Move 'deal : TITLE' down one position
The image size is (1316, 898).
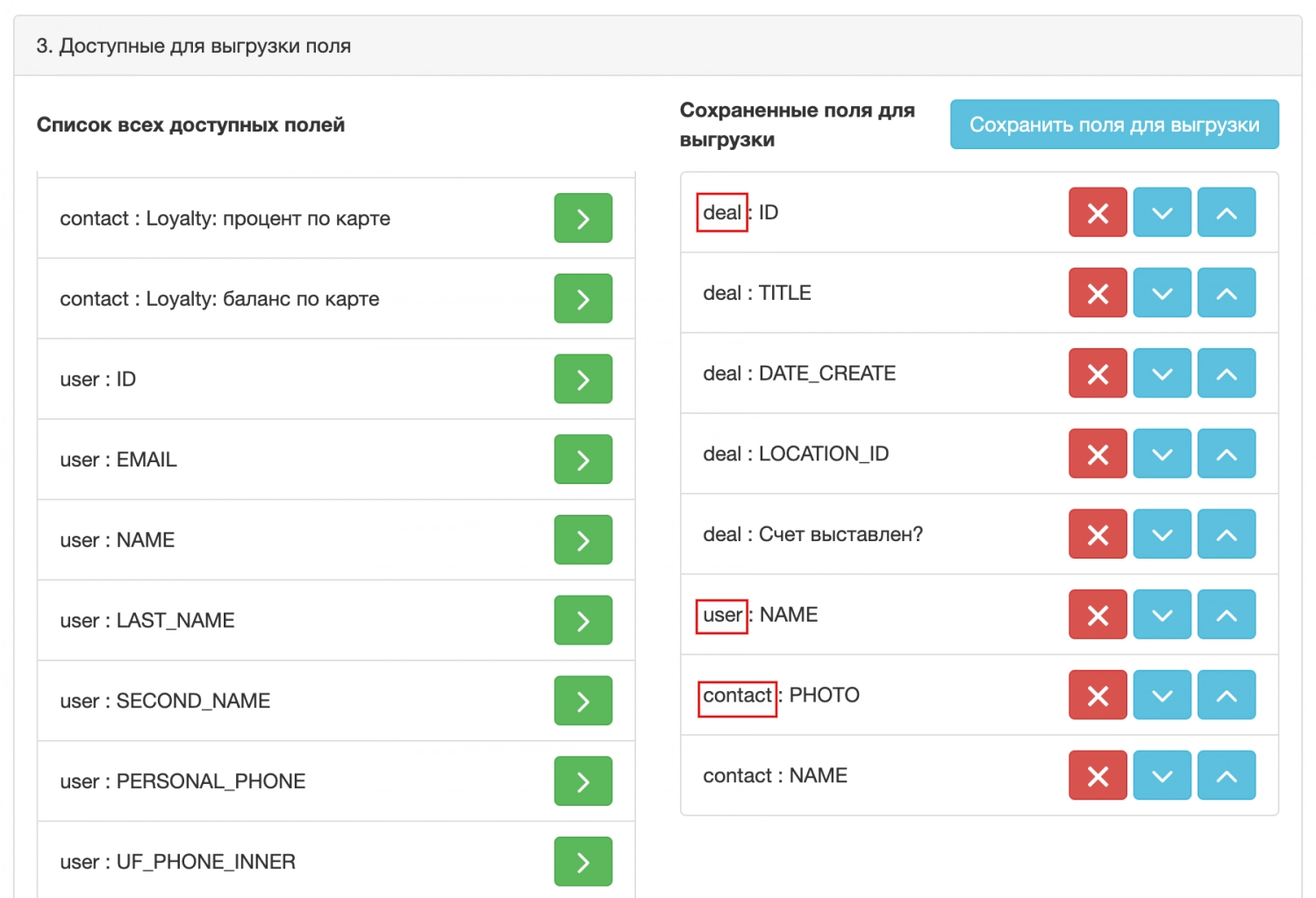pyautogui.click(x=1162, y=293)
